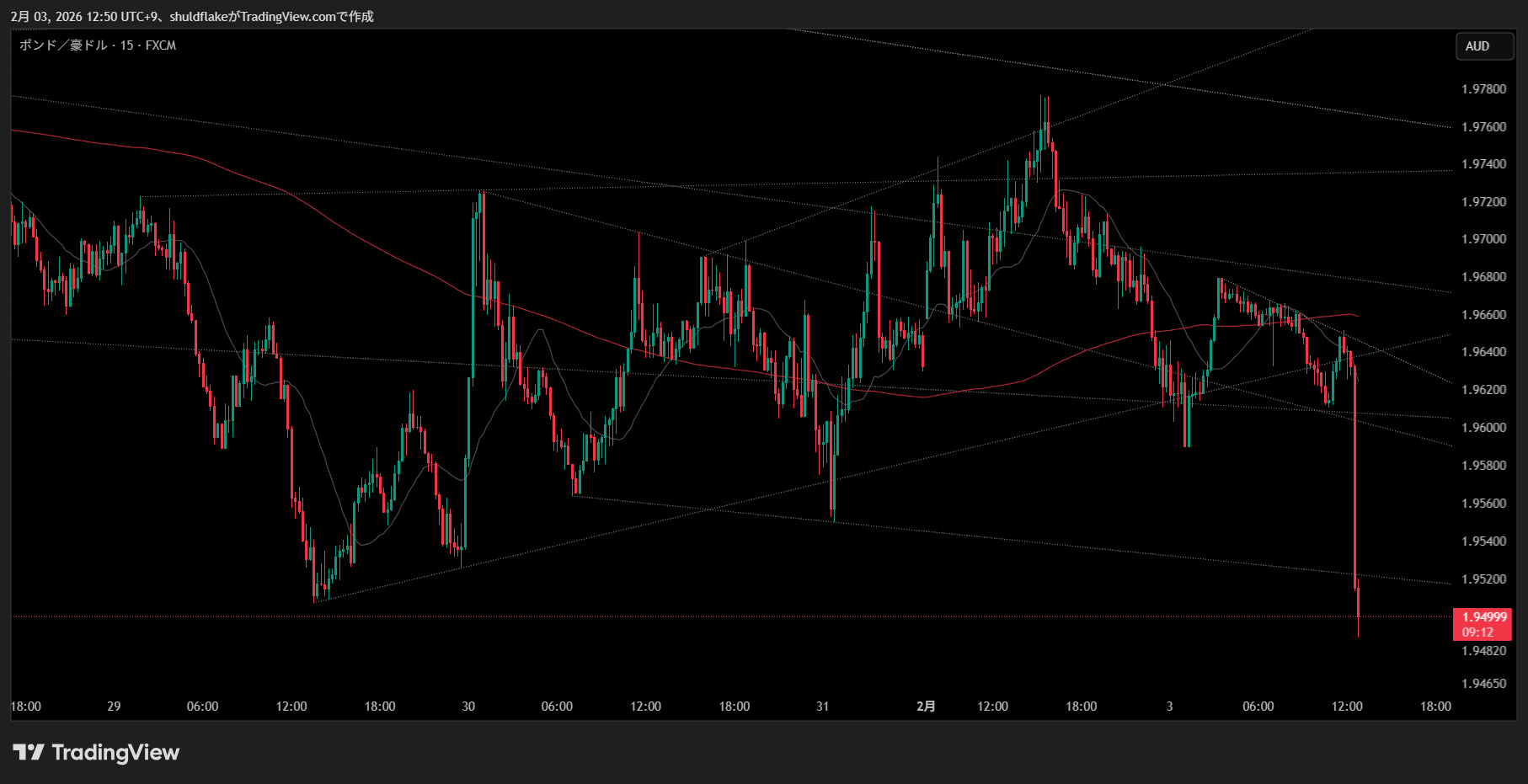
Task: Click the 1.97800 price axis label
Action: [x=1483, y=89]
